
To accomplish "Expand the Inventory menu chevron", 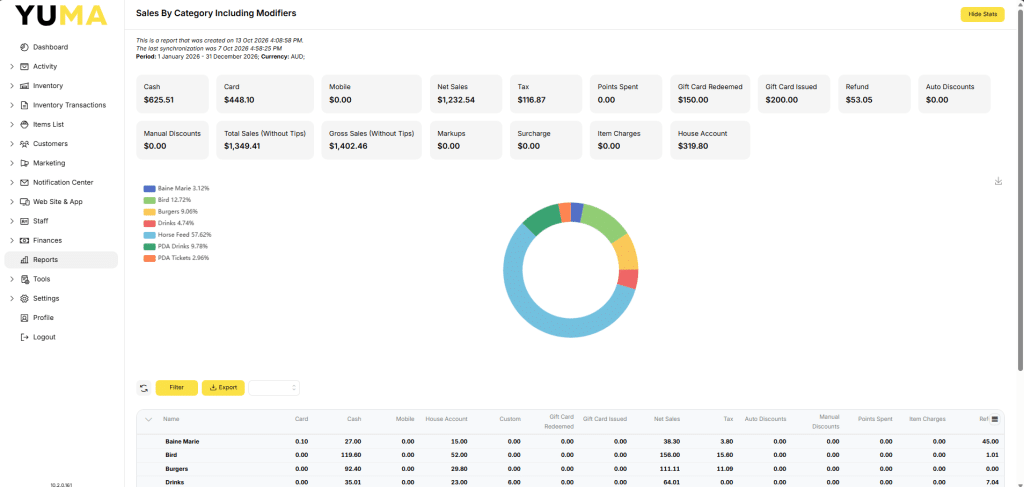I will point(12,86).
